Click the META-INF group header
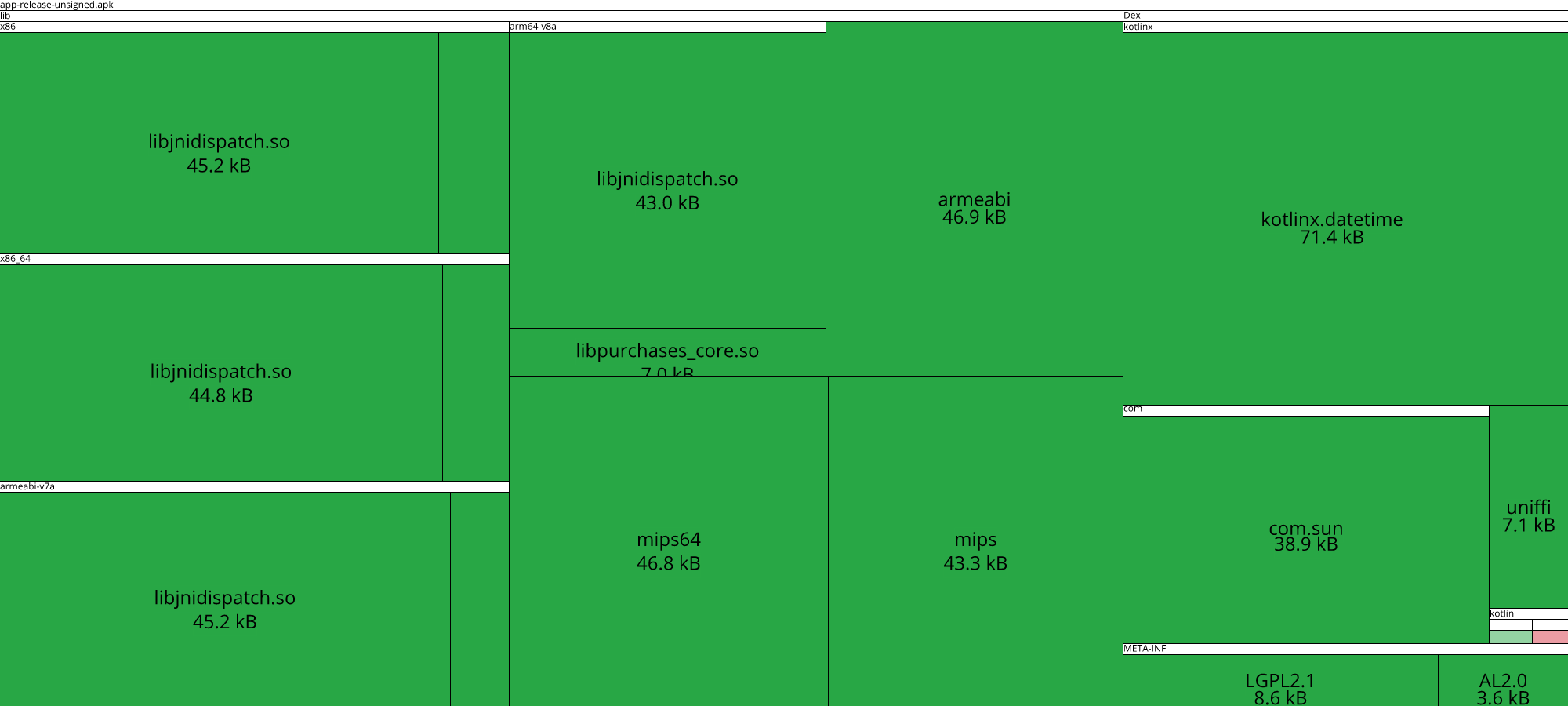 coord(1345,649)
